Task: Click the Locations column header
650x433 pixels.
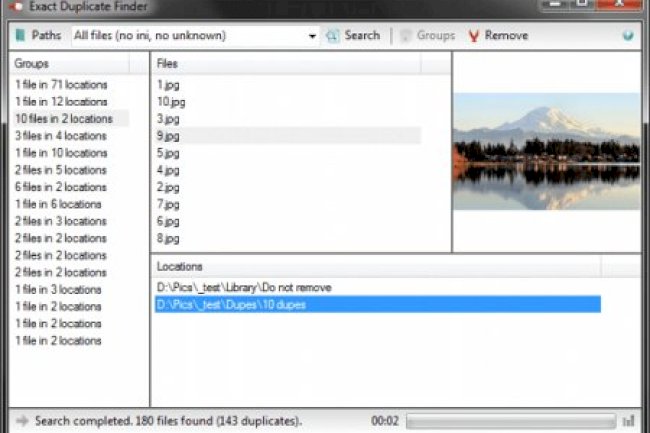Action: pos(375,267)
